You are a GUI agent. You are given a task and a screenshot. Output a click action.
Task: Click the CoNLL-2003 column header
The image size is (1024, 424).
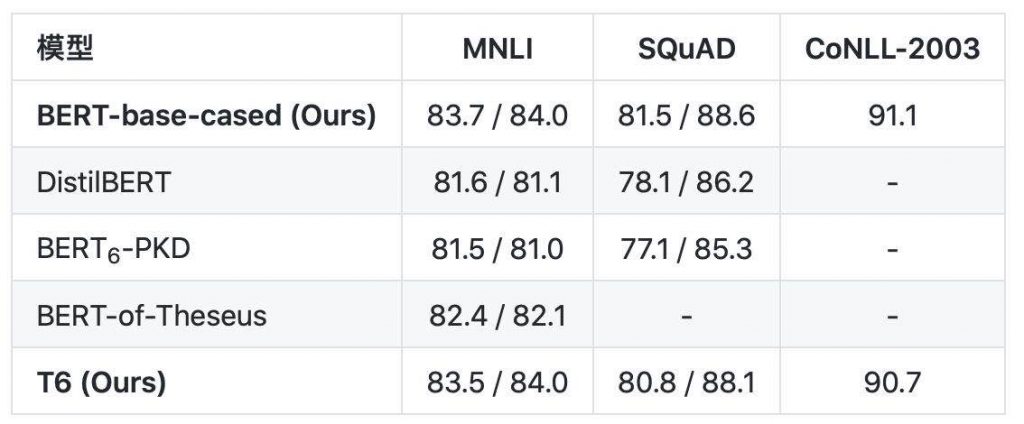point(892,49)
